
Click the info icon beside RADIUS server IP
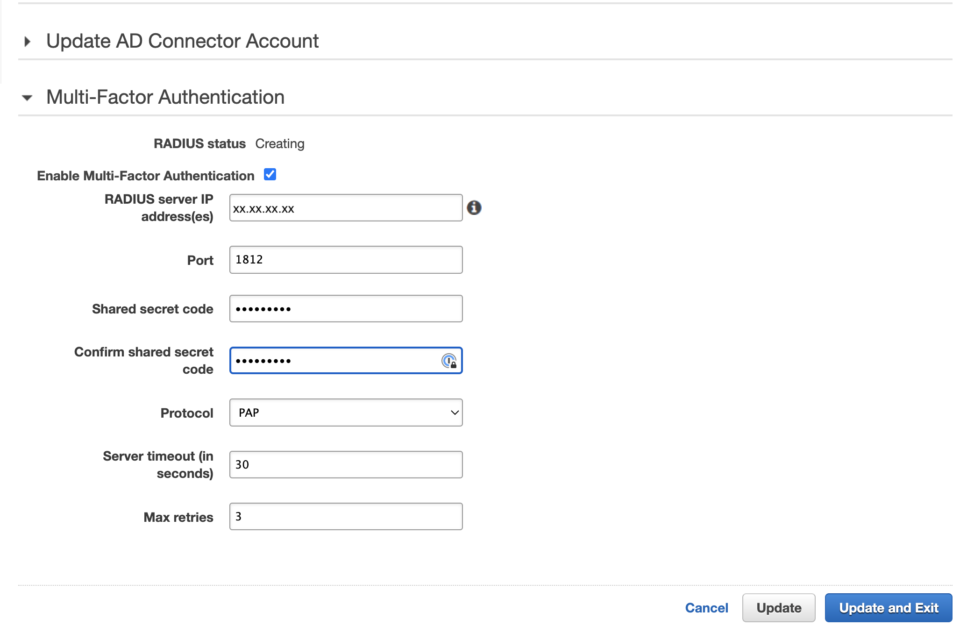475,207
